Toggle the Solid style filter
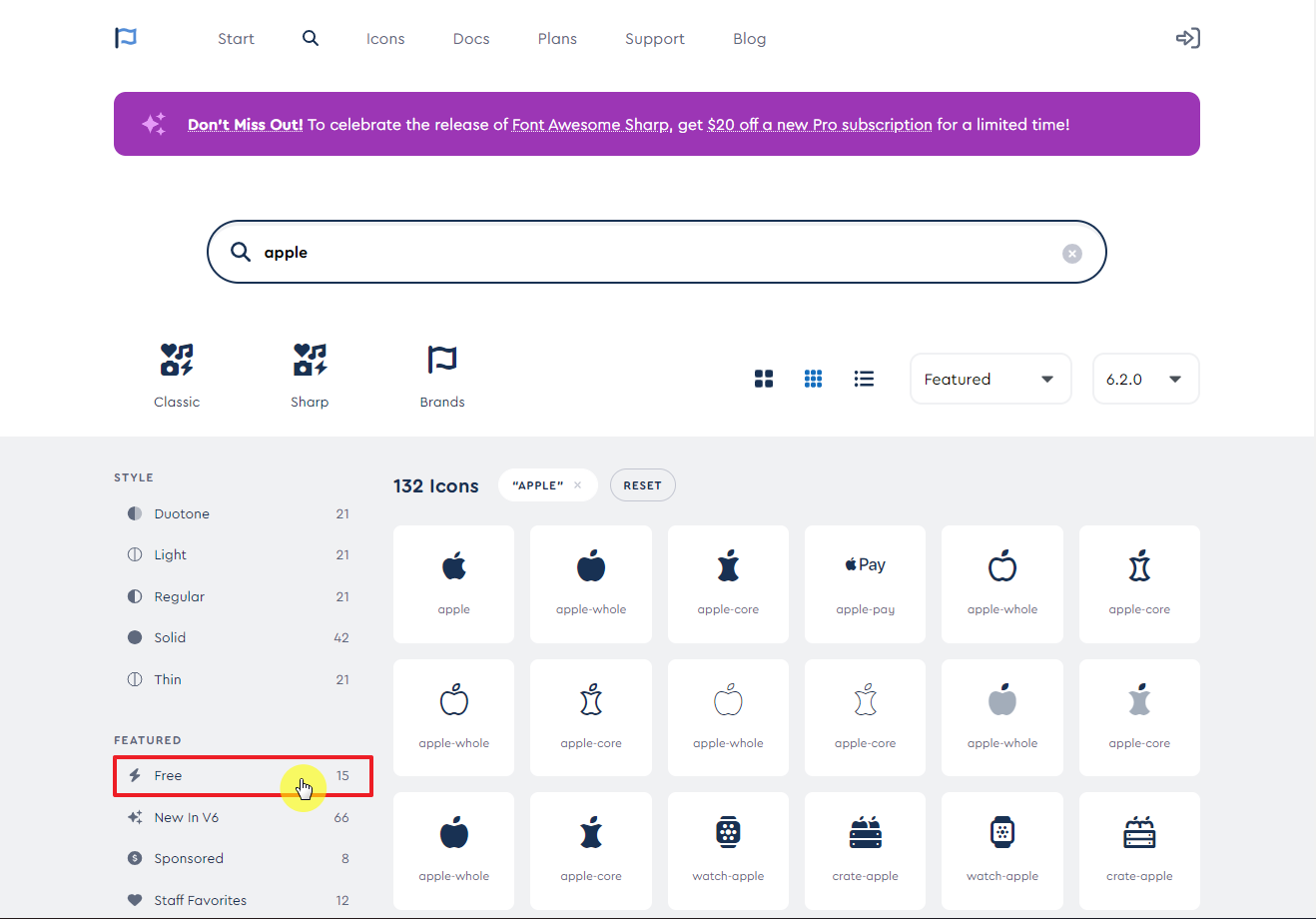 (x=238, y=637)
